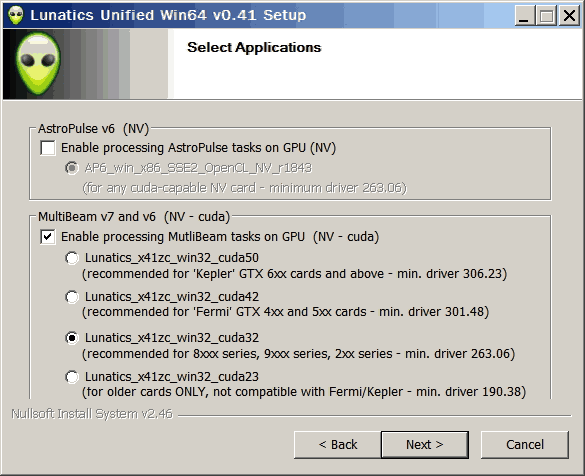Cancel the setup
The image size is (585, 476).
tap(525, 445)
